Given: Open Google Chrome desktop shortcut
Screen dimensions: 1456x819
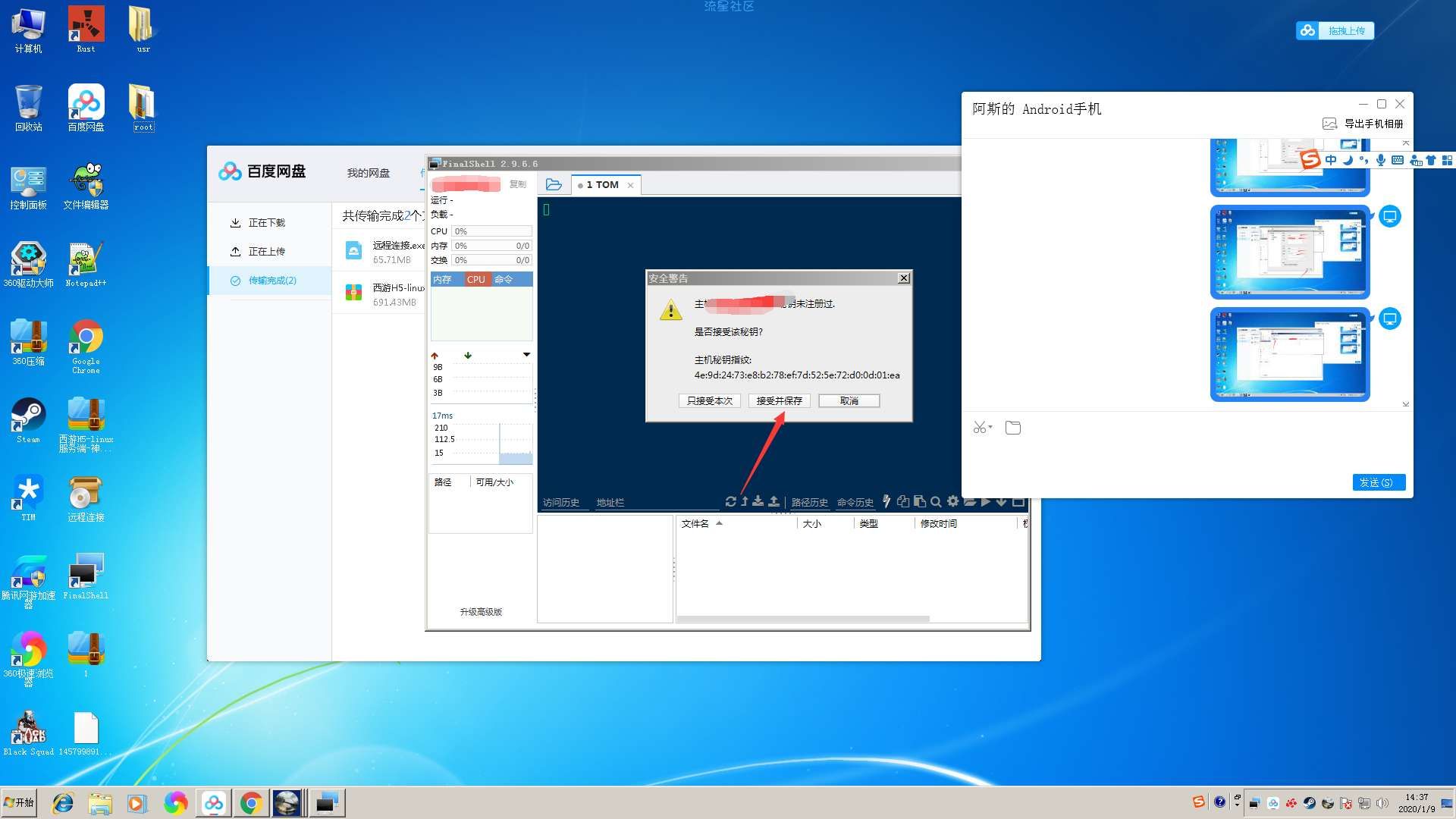Looking at the screenshot, I should click(86, 347).
